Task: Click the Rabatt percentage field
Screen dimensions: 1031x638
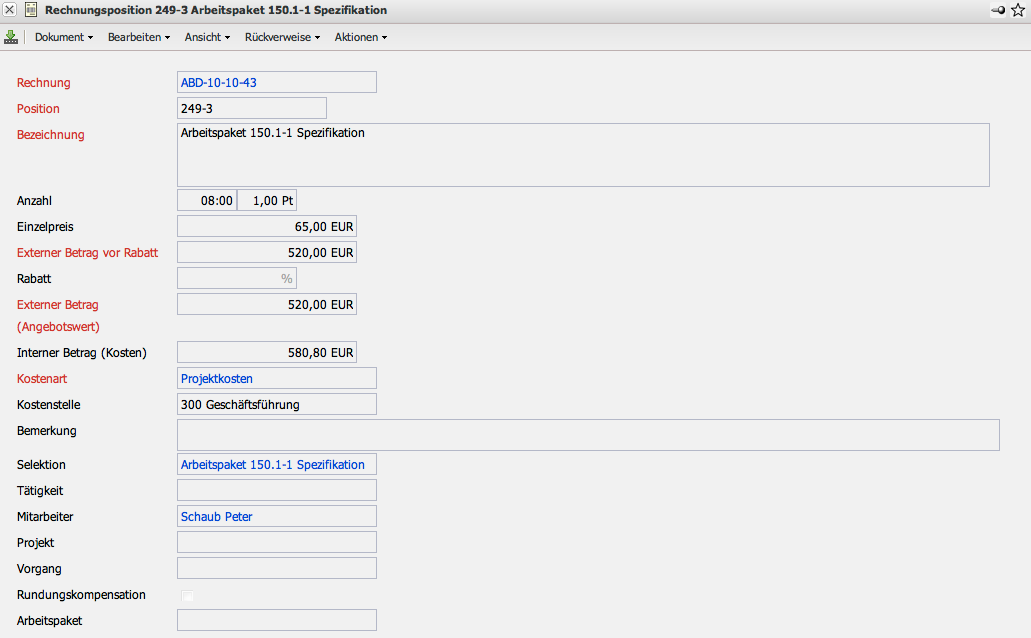Action: click(x=236, y=279)
